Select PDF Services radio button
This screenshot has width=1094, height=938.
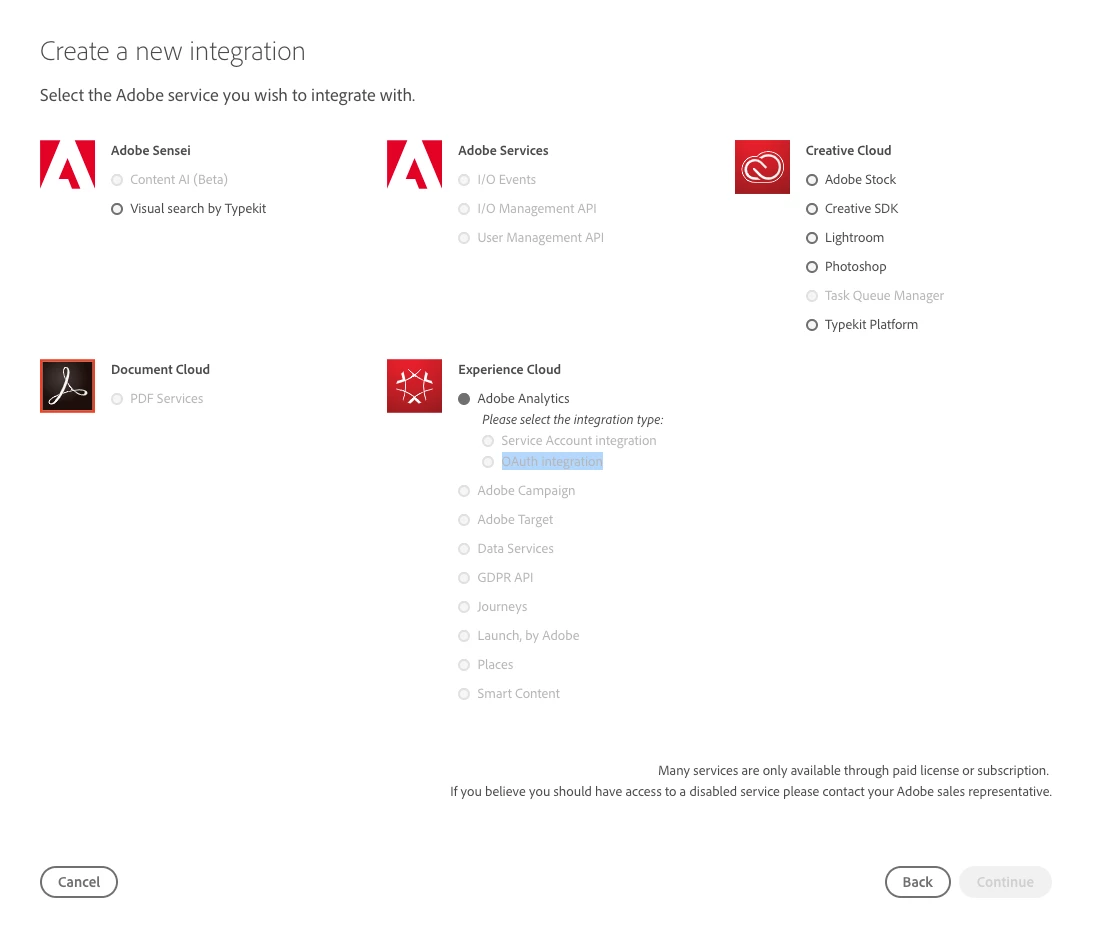click(x=117, y=399)
